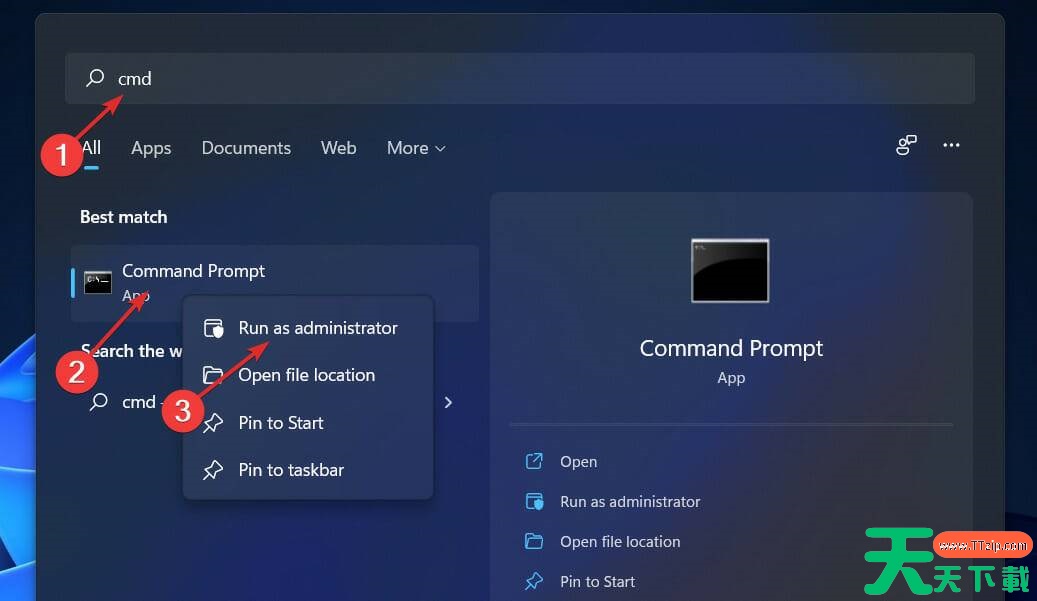The image size is (1037, 601).
Task: Focus the search box containing cmd
Action: [x=519, y=79]
